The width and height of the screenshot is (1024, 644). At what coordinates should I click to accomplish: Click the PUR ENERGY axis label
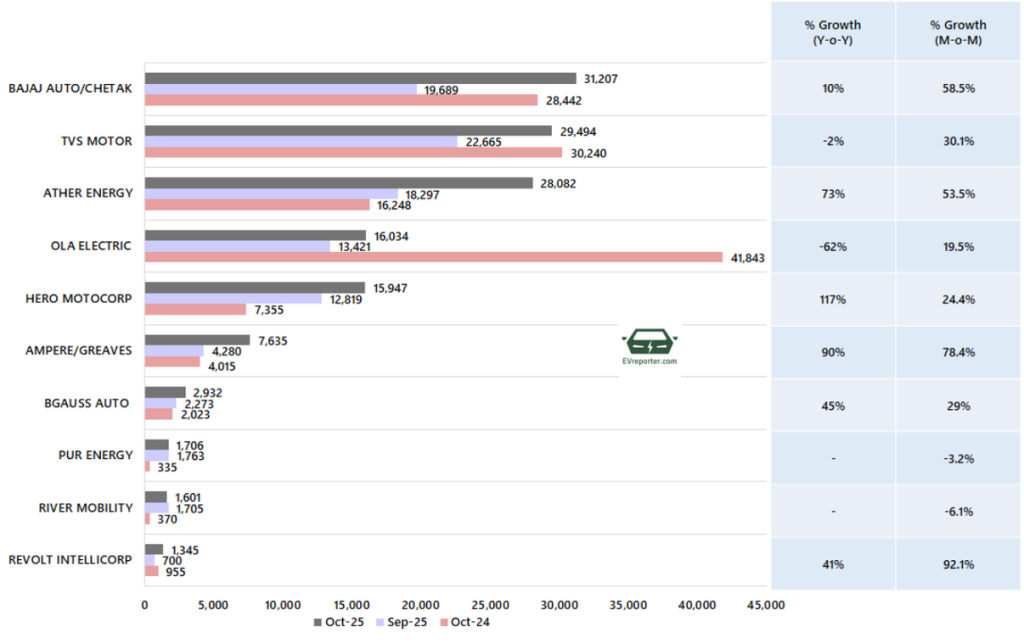pyautogui.click(x=96, y=455)
